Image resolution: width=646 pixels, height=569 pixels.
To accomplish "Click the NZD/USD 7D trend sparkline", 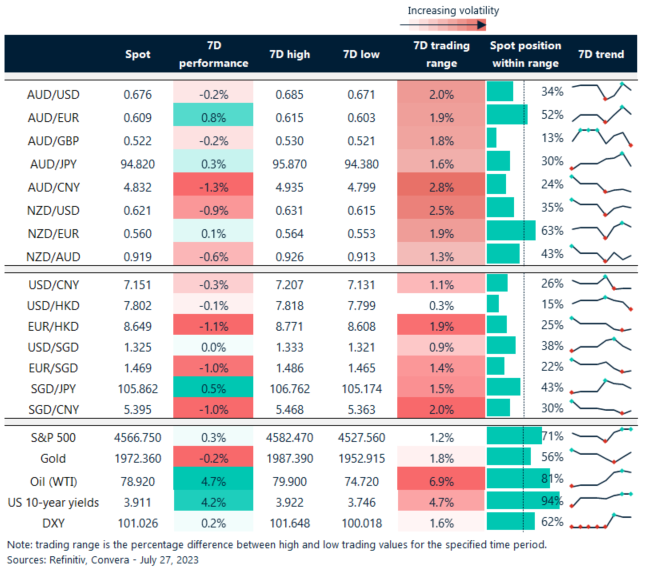I will pos(602,207).
